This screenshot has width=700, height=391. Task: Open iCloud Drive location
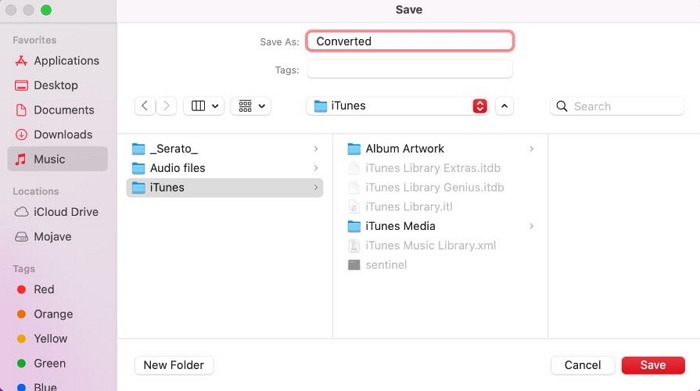click(57, 212)
